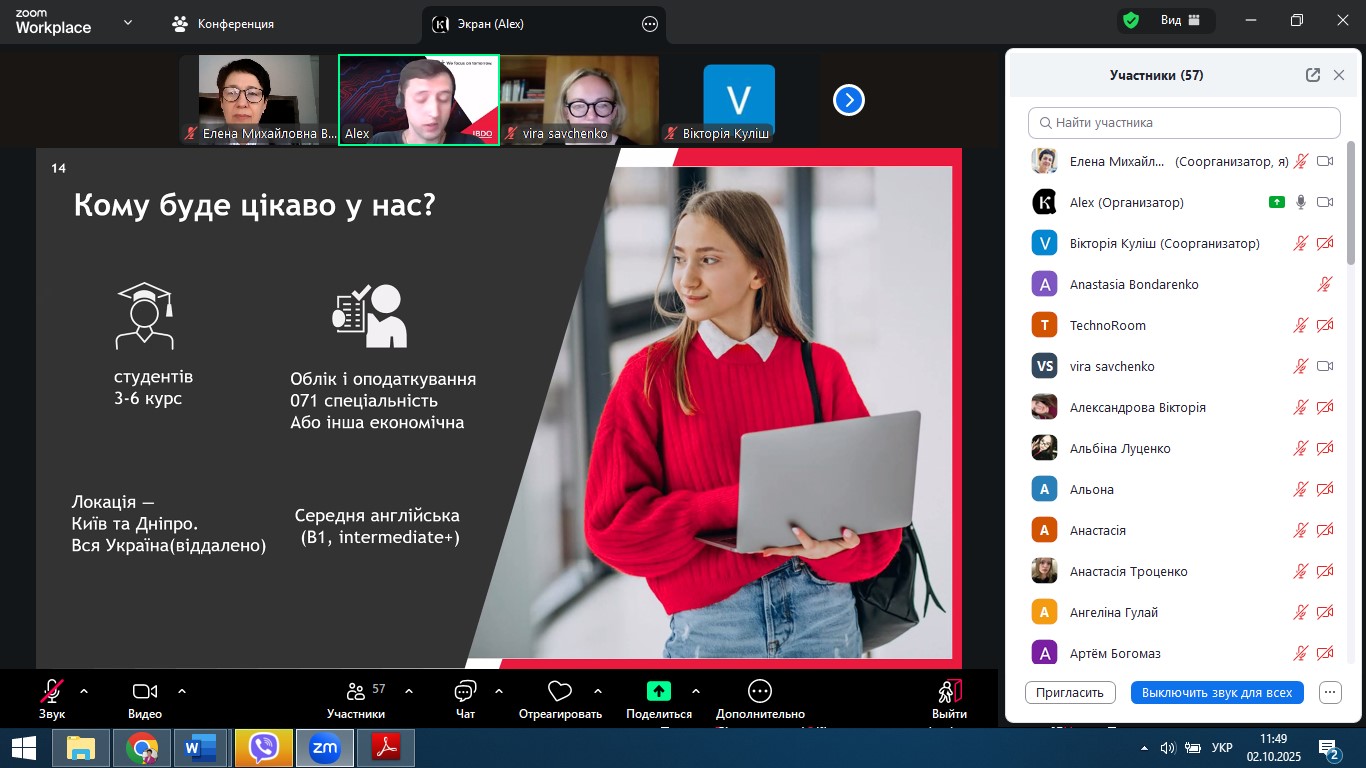Expand video options arrow beside Видео
Screen dimensions: 1366x768
[x=182, y=691]
